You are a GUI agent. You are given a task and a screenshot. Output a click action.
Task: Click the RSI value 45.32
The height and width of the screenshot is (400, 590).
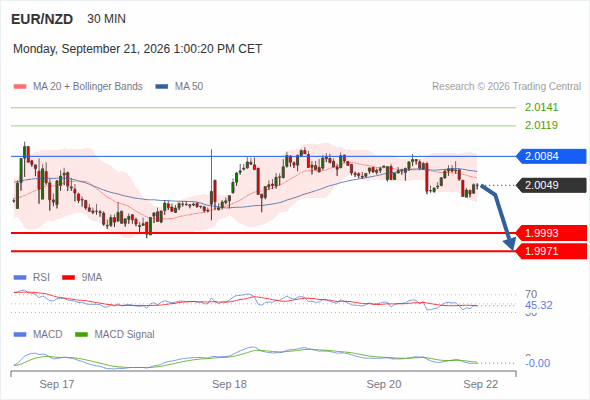[x=539, y=305]
